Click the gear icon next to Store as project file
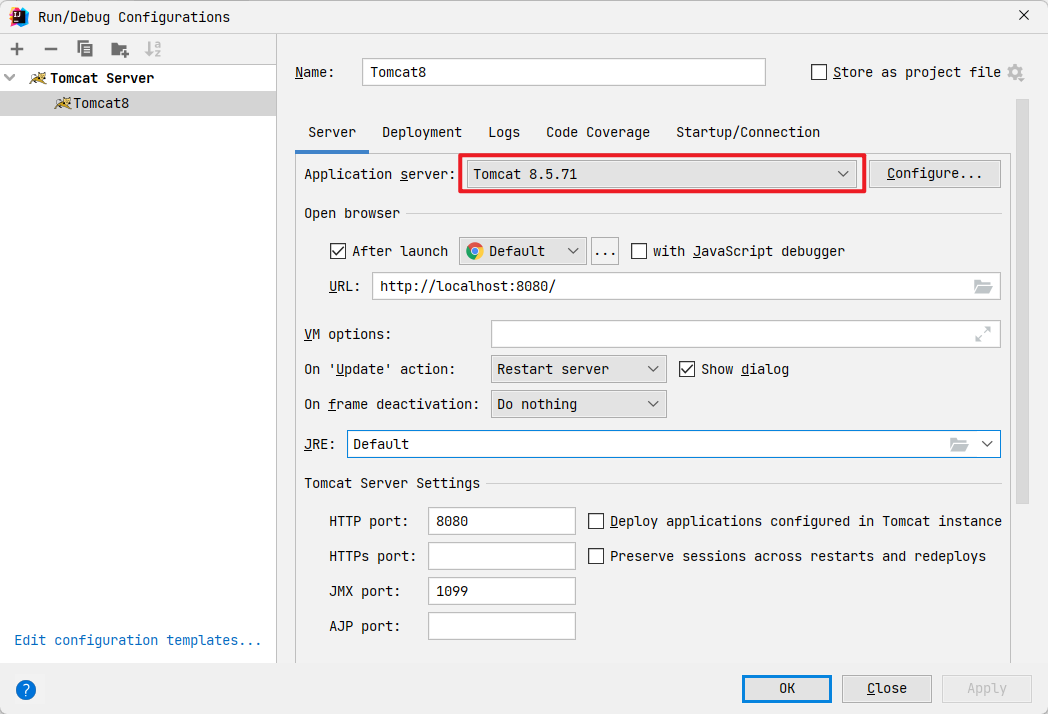The width and height of the screenshot is (1048, 714). [1015, 72]
